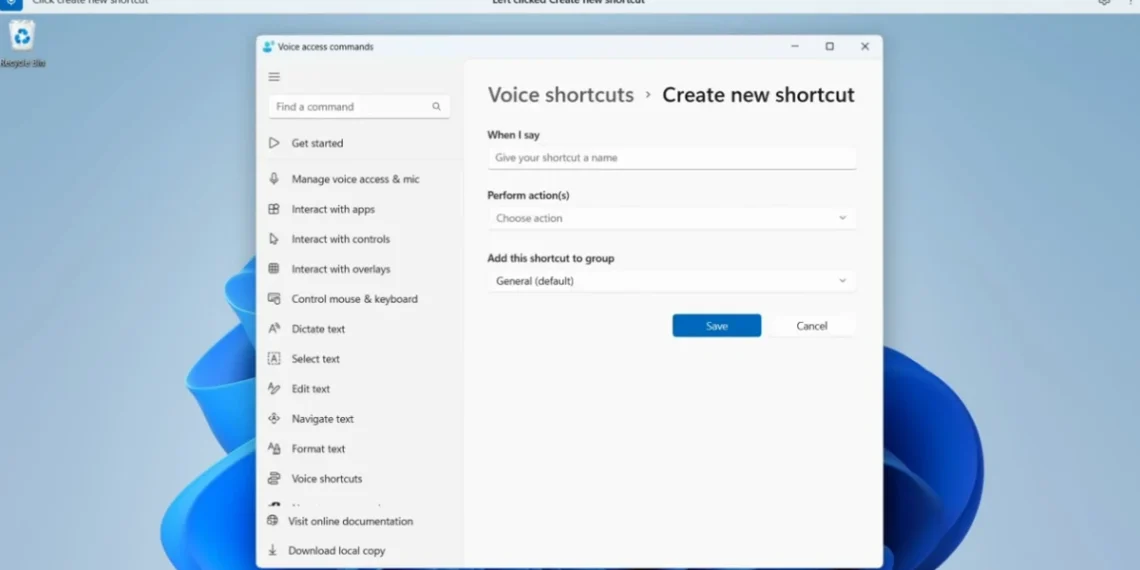Click the Interact with apps grid icon
The width and height of the screenshot is (1140, 570).
274,209
